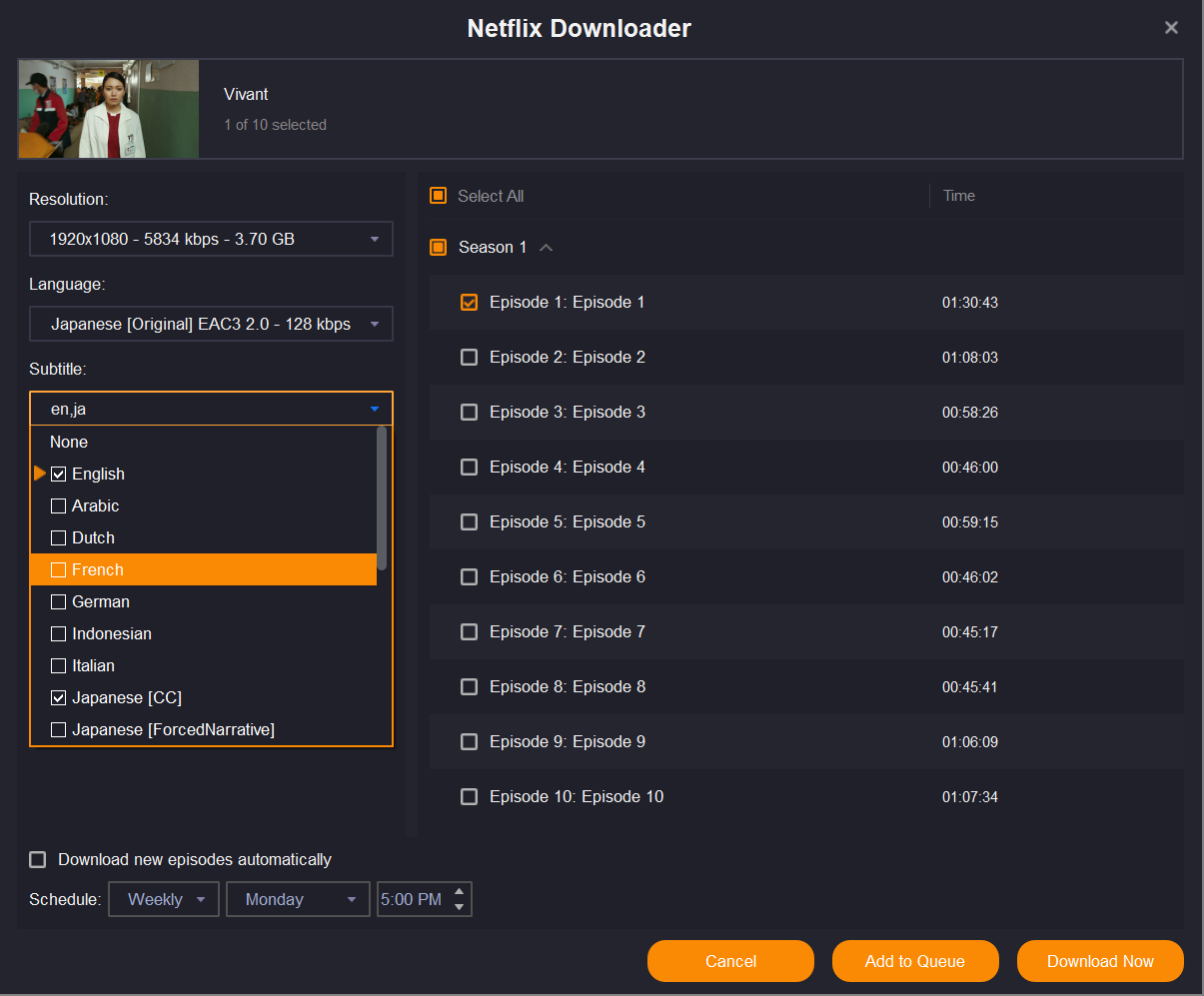Viewport: 1204px width, 996px height.
Task: Click the Cancel button
Action: pos(730,961)
